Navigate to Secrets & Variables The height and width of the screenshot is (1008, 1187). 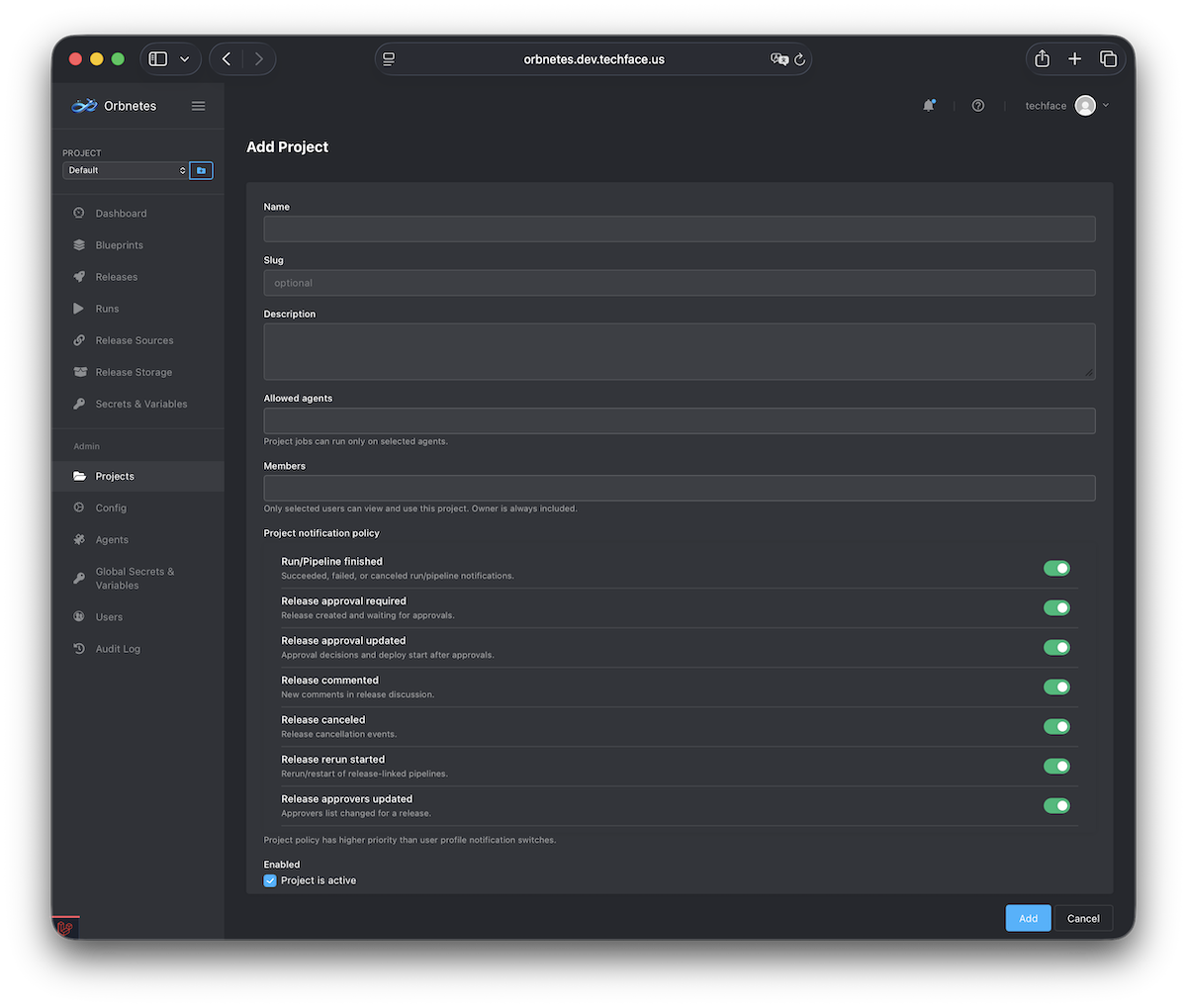tap(141, 404)
